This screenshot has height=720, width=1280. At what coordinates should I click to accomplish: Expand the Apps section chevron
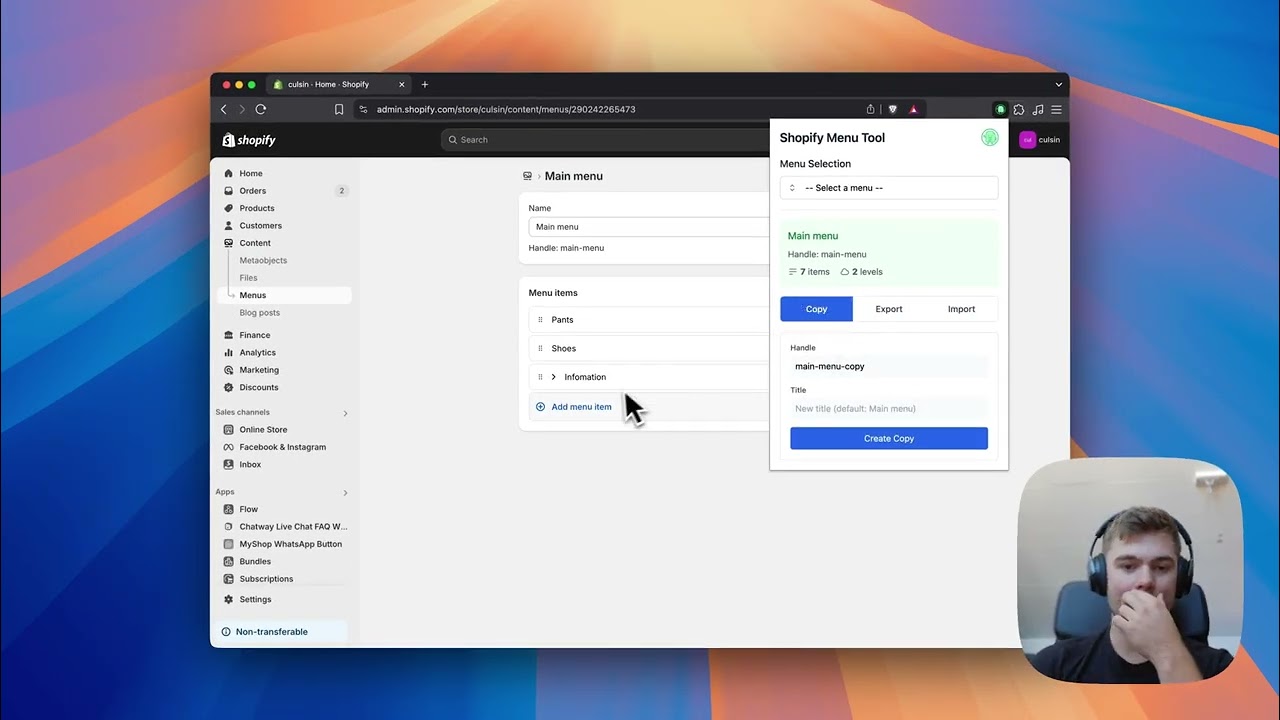click(345, 493)
